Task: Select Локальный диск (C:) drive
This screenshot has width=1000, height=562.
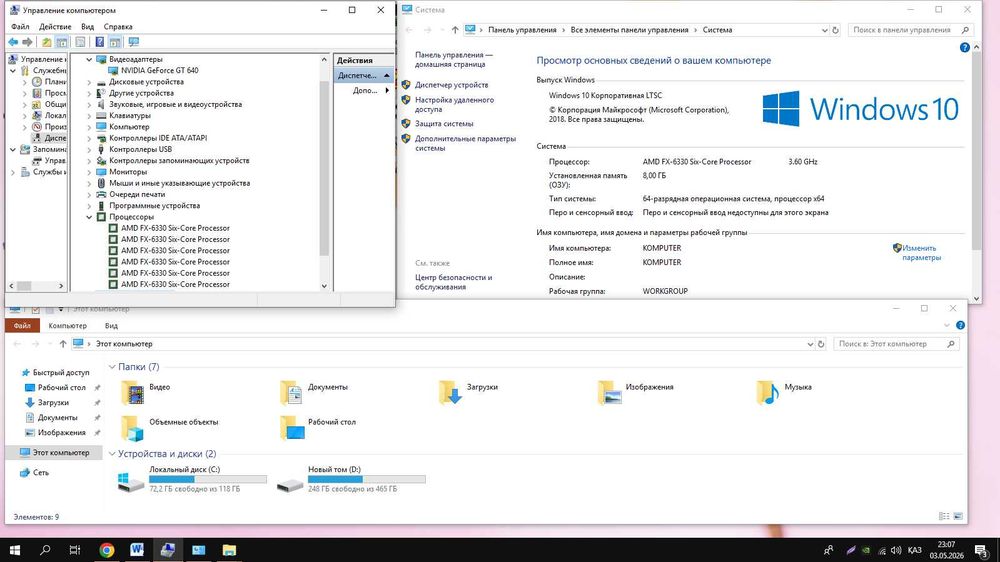Action: coord(192,479)
